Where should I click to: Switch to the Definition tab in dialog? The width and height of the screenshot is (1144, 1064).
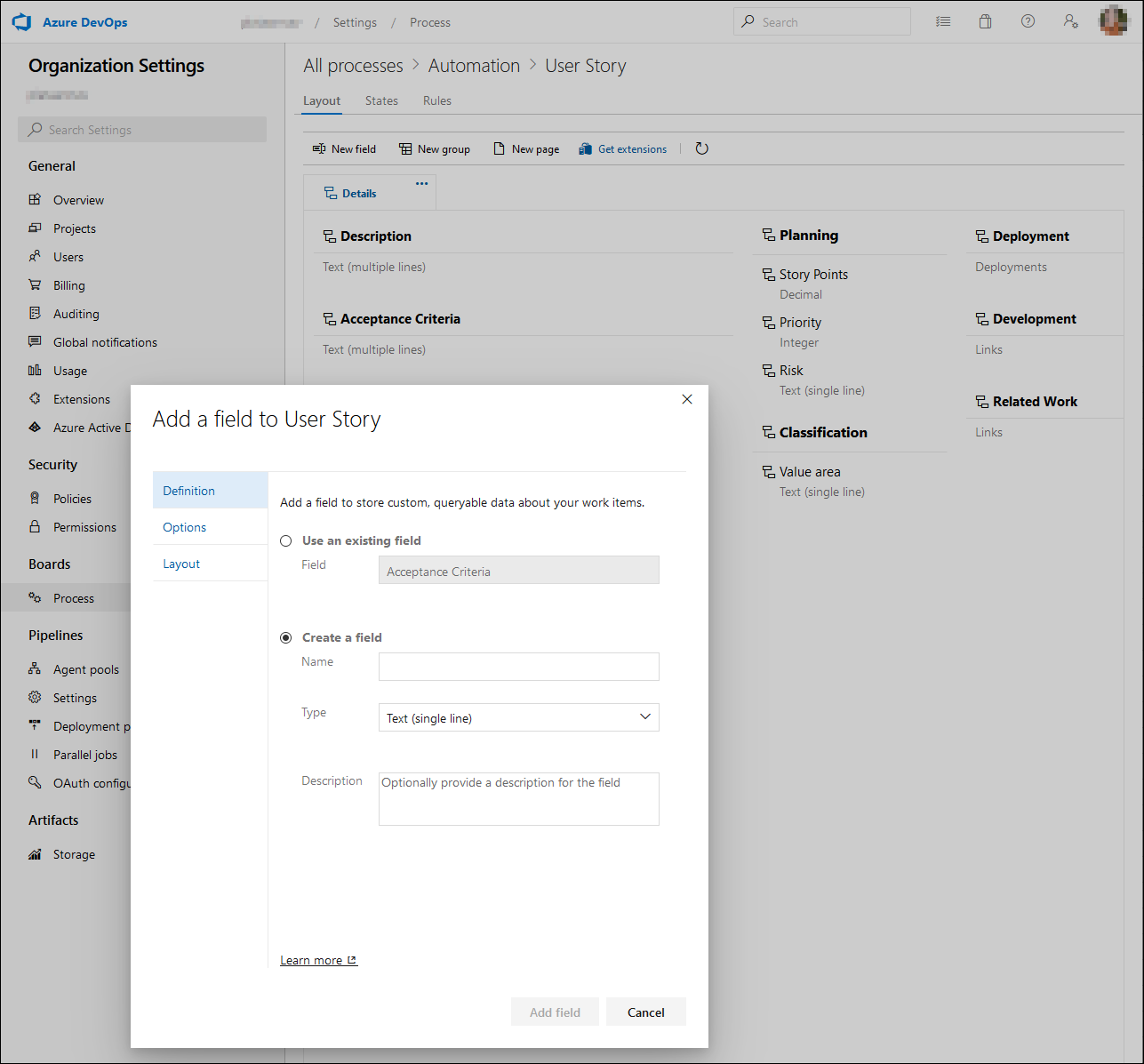211,491
